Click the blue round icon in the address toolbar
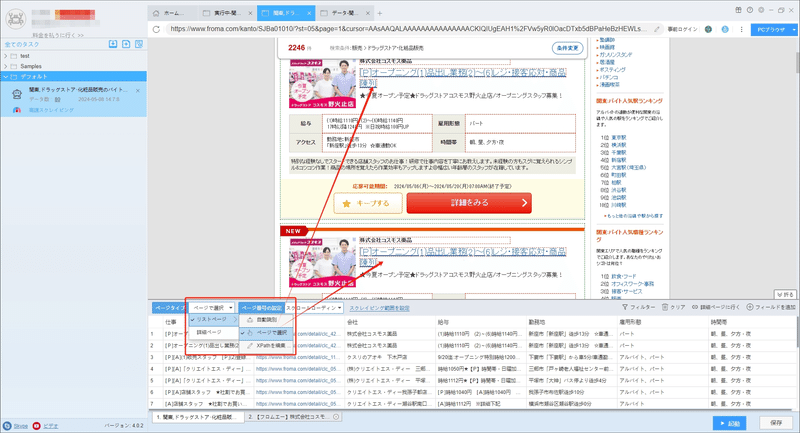The height and width of the screenshot is (433, 800). click(724, 29)
